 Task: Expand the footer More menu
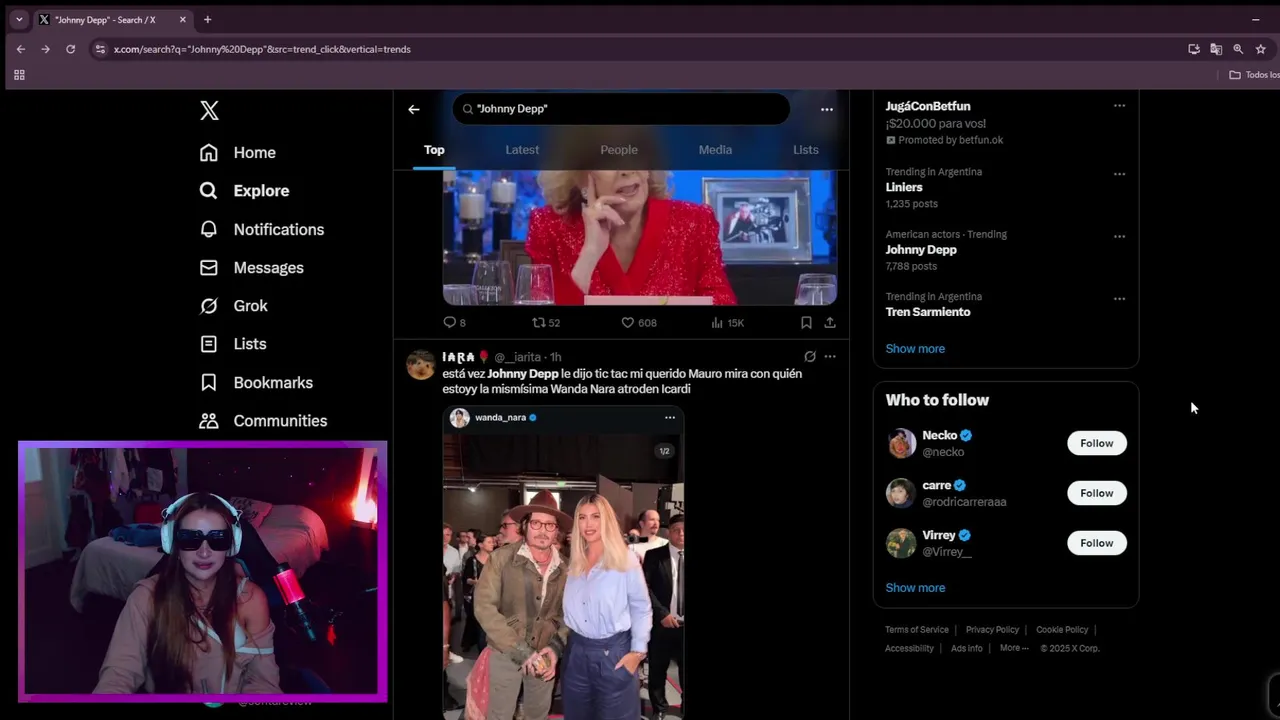[1014, 648]
